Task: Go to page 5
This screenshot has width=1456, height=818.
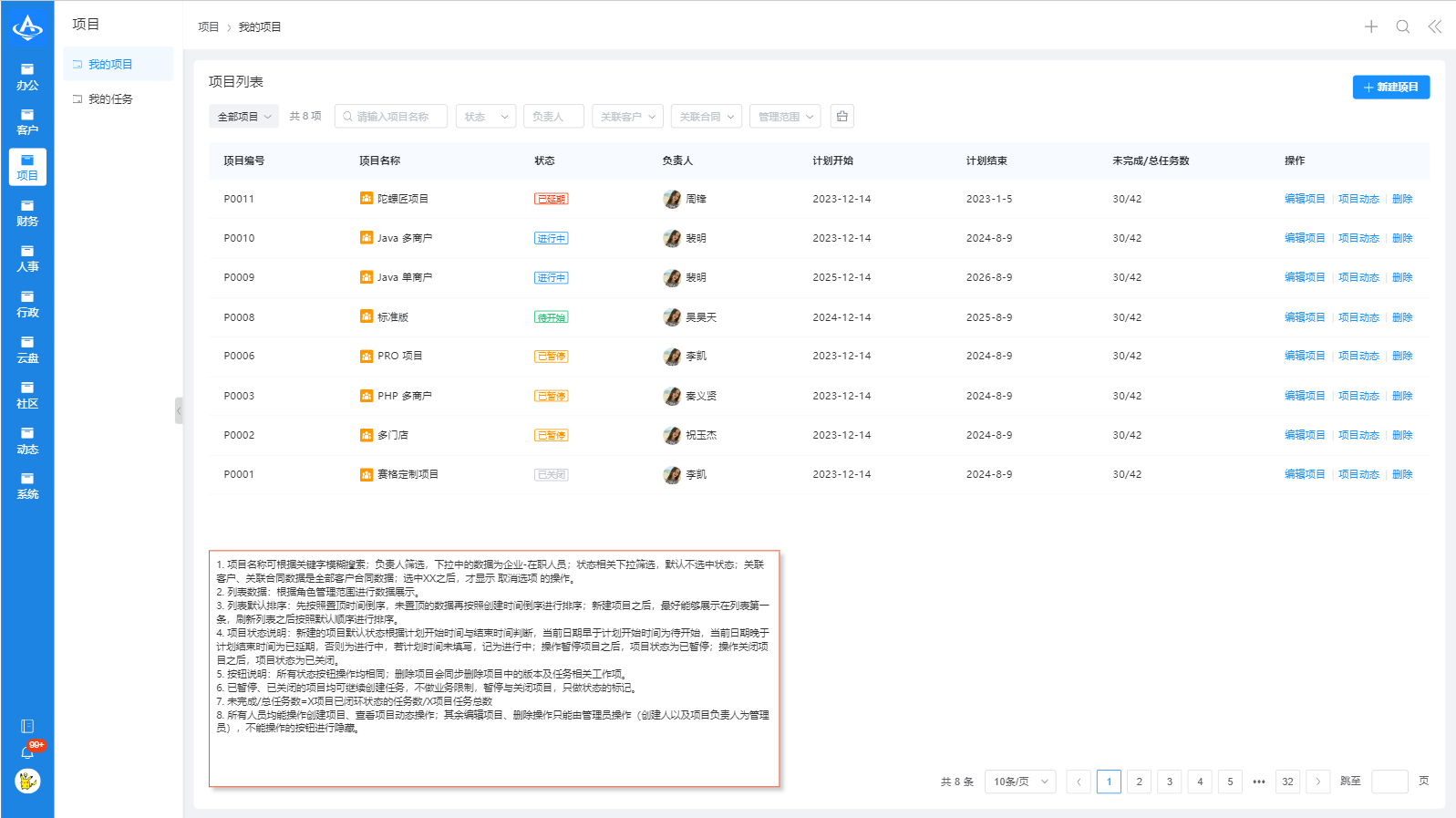Action: pyautogui.click(x=1230, y=782)
